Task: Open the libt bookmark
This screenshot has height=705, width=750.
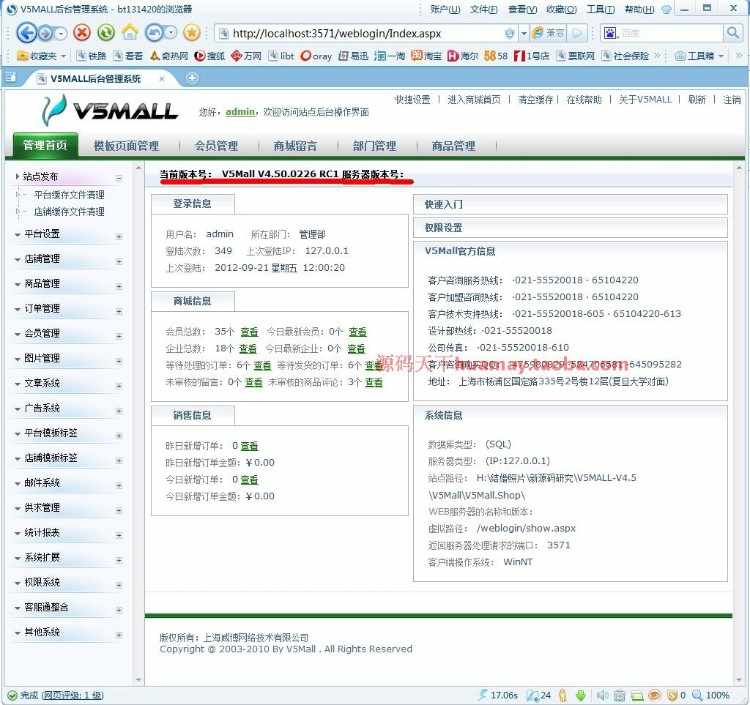Action: tap(281, 56)
